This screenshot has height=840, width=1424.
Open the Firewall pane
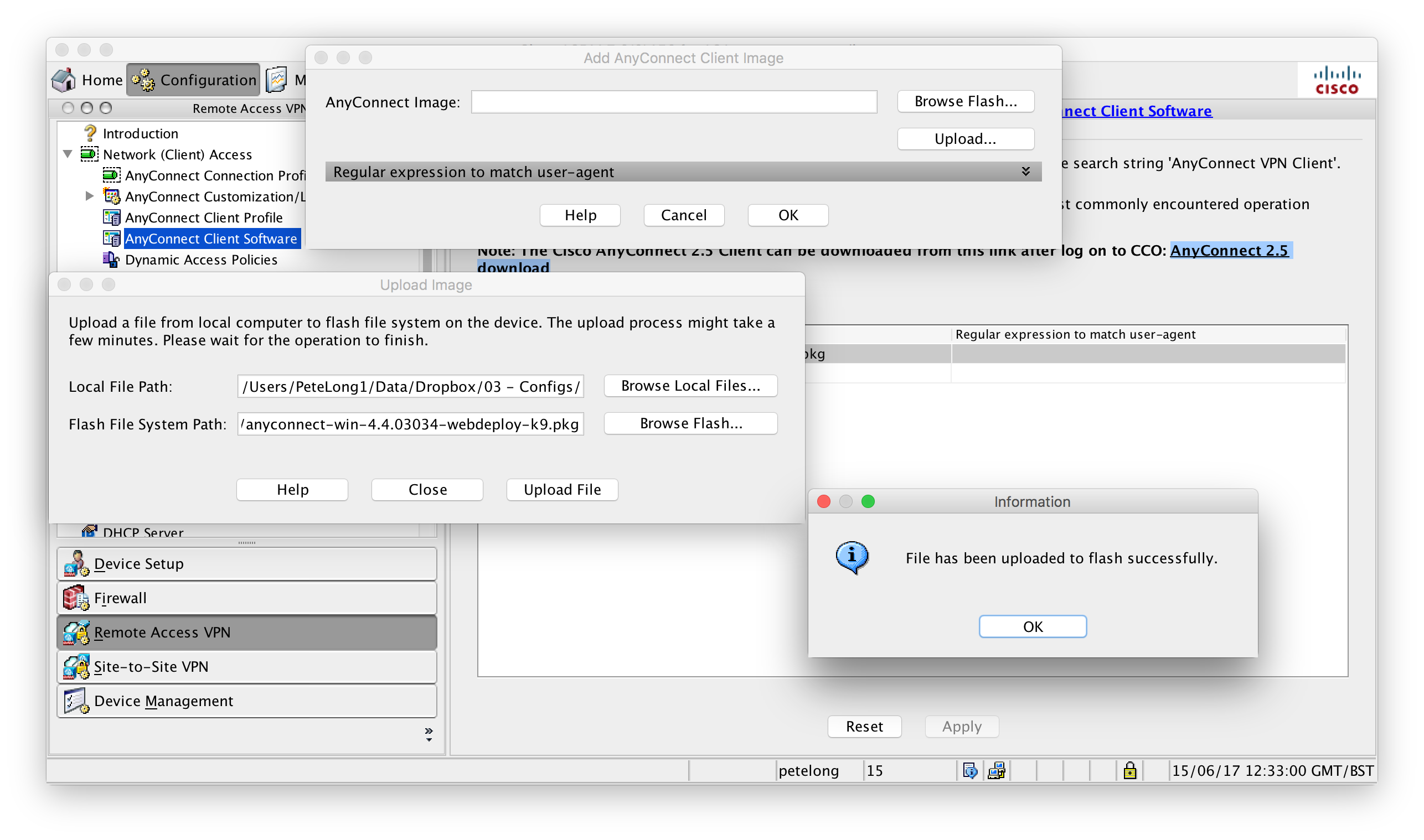click(x=247, y=598)
